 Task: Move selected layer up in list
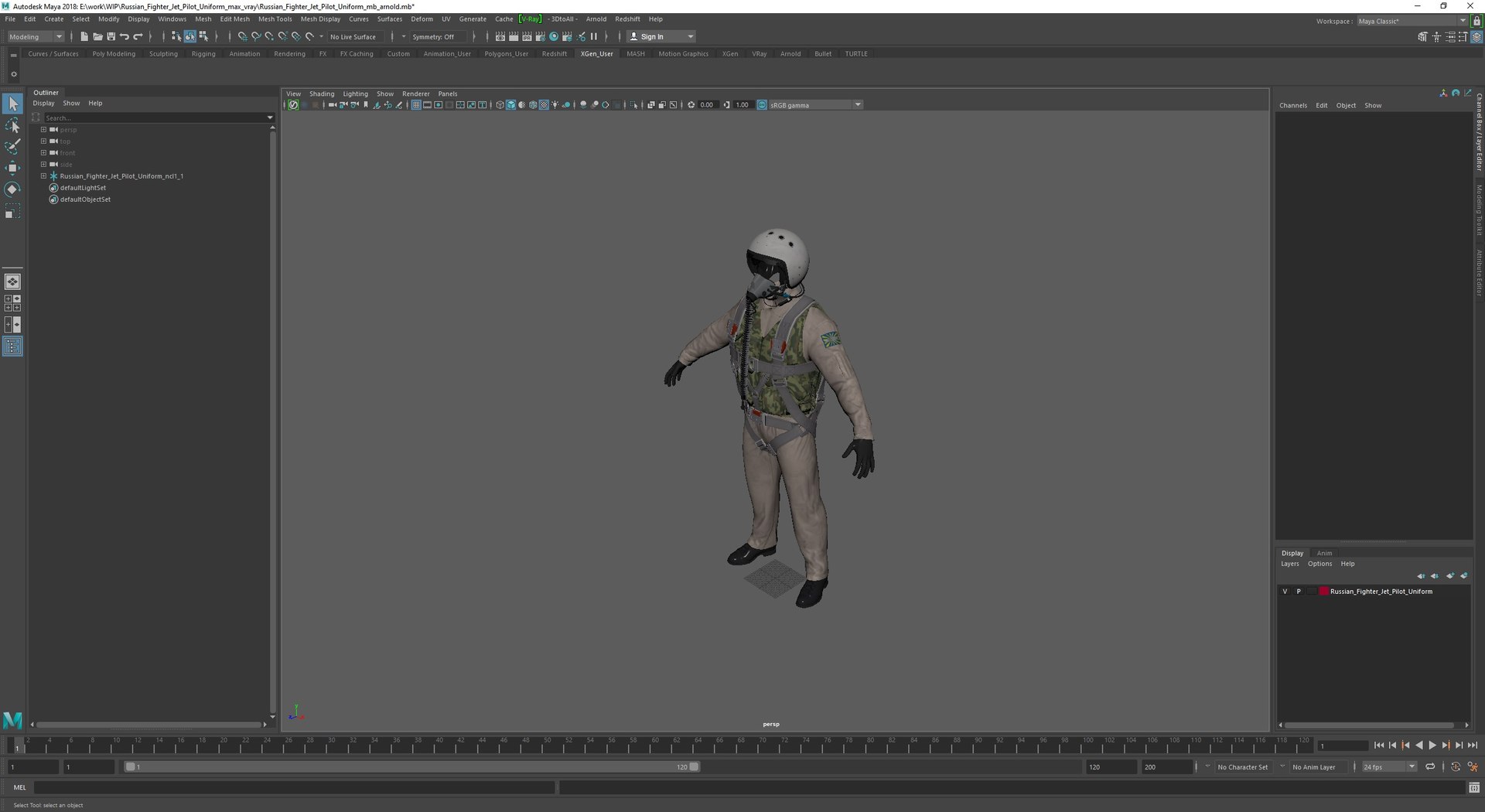tap(1421, 575)
